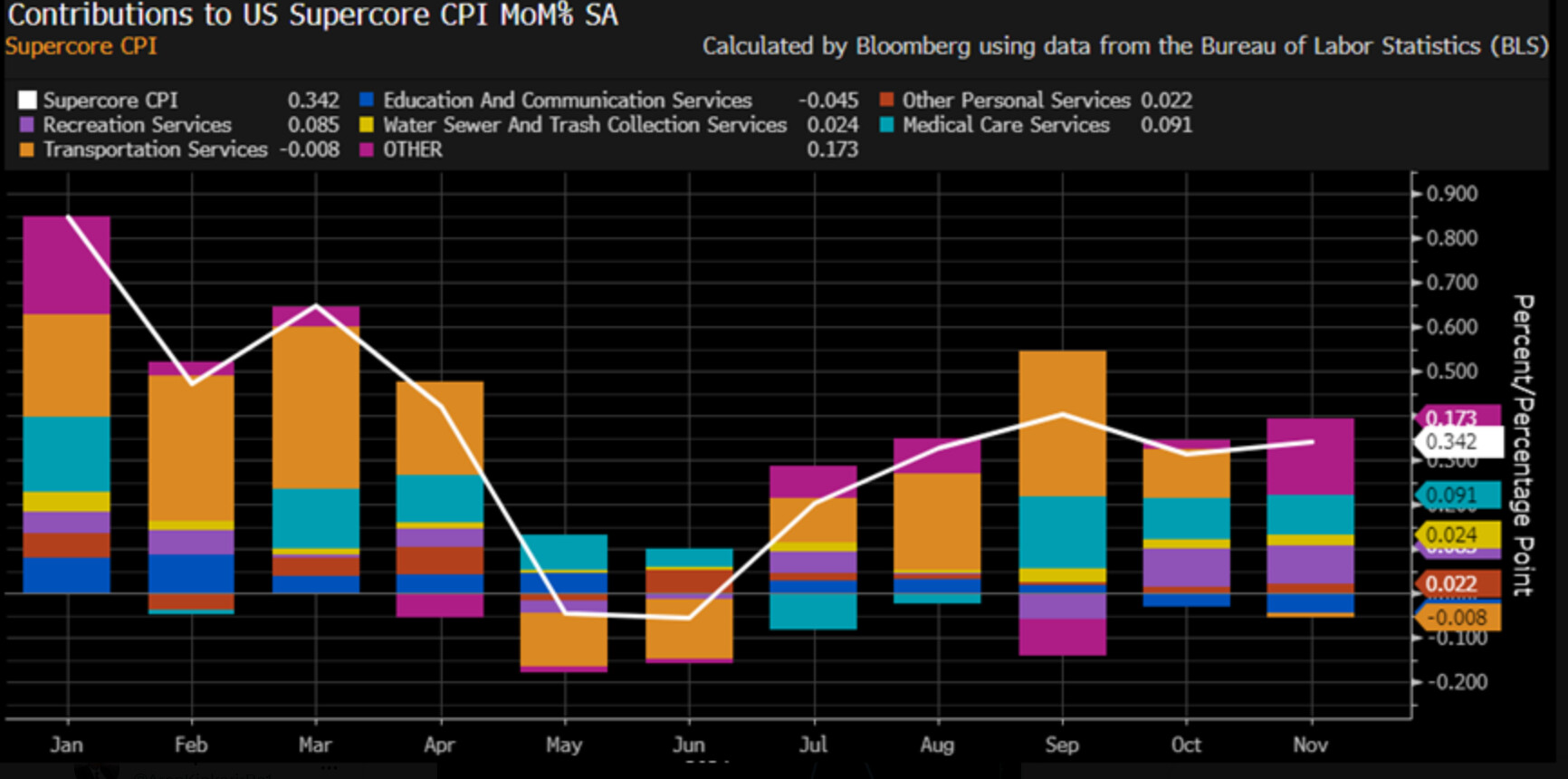Click the Jan label on the x-axis
The image size is (1568, 779).
pos(66,745)
